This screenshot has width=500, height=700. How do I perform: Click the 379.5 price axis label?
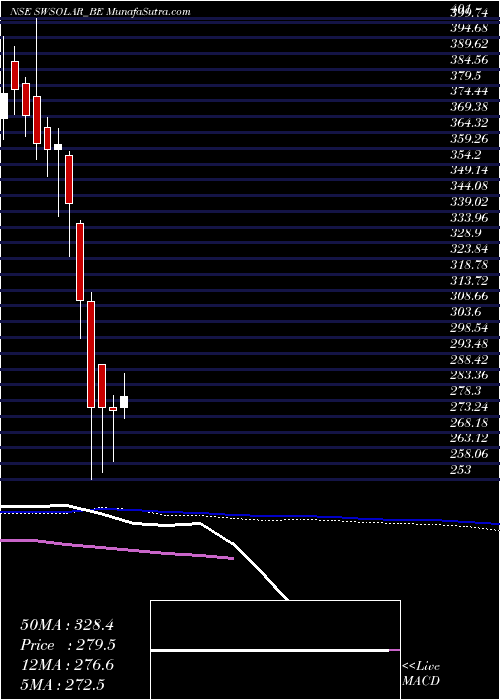(x=466, y=76)
